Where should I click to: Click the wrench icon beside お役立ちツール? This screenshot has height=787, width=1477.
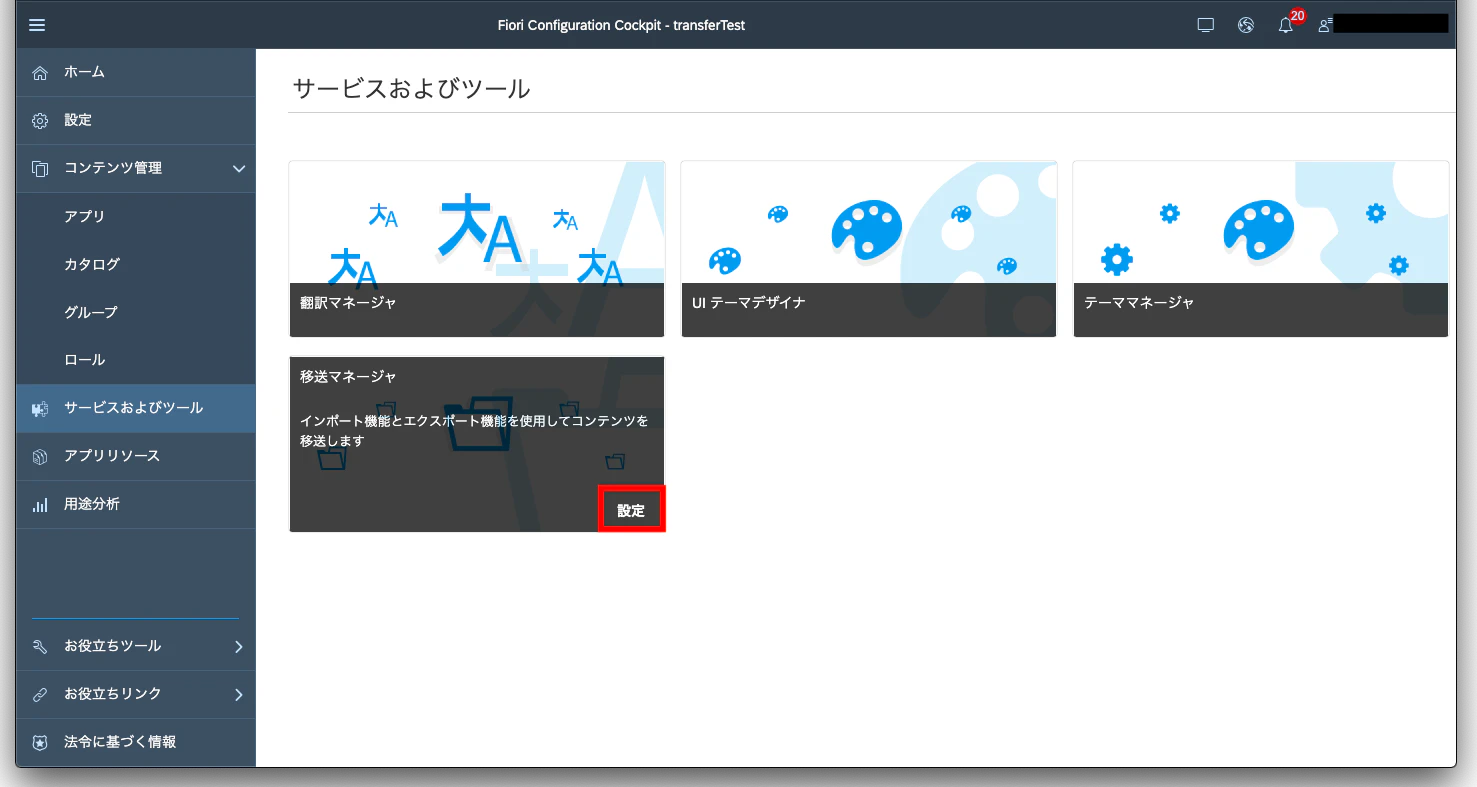pos(40,647)
